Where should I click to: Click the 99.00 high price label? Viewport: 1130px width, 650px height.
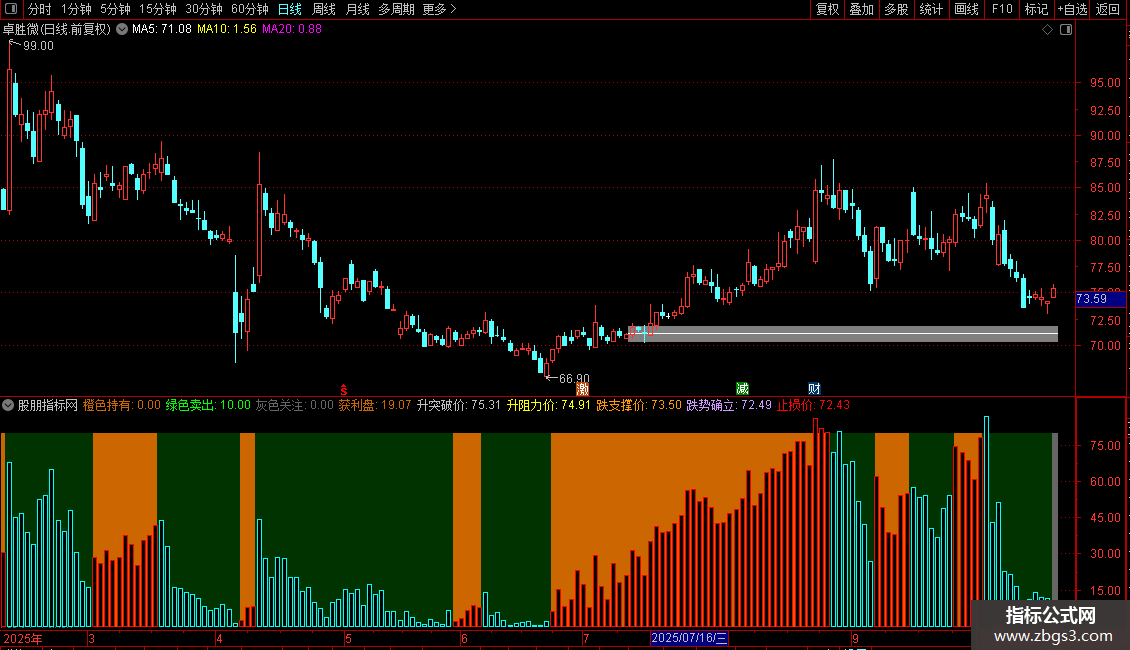tap(38, 46)
